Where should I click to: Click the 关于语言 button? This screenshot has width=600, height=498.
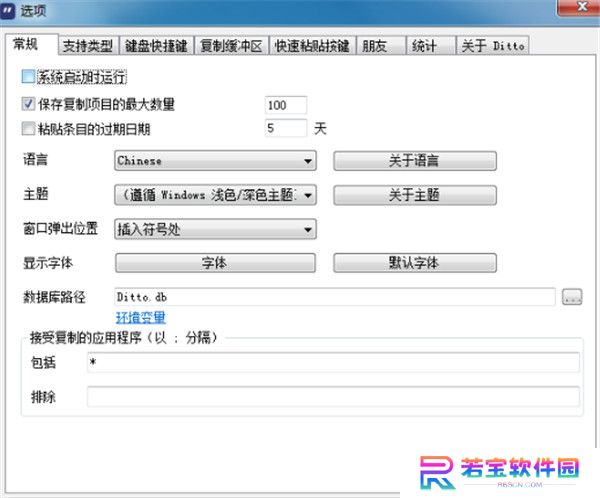[x=415, y=160]
